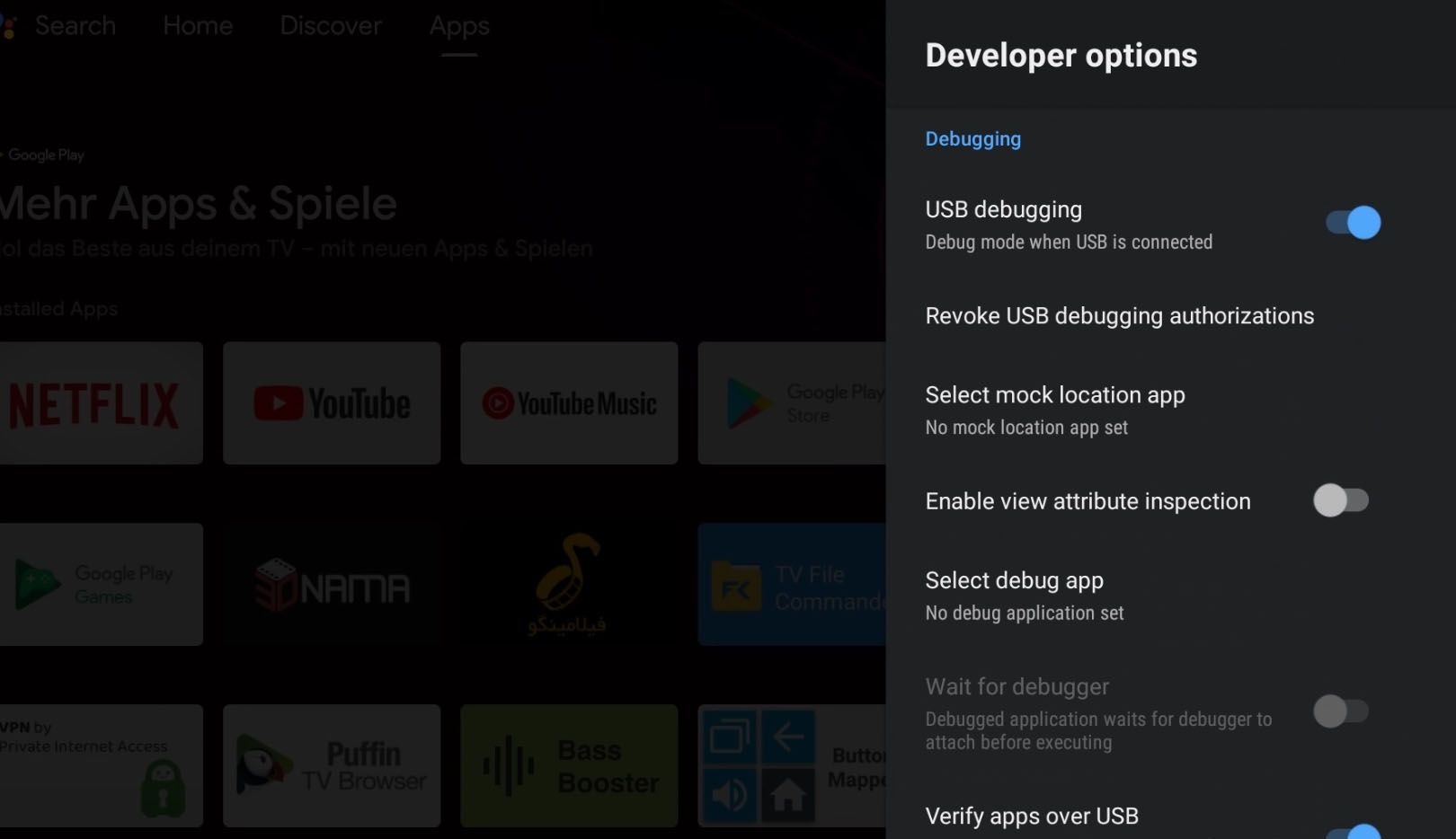Open YouTube Music
1456x839 pixels.
568,402
